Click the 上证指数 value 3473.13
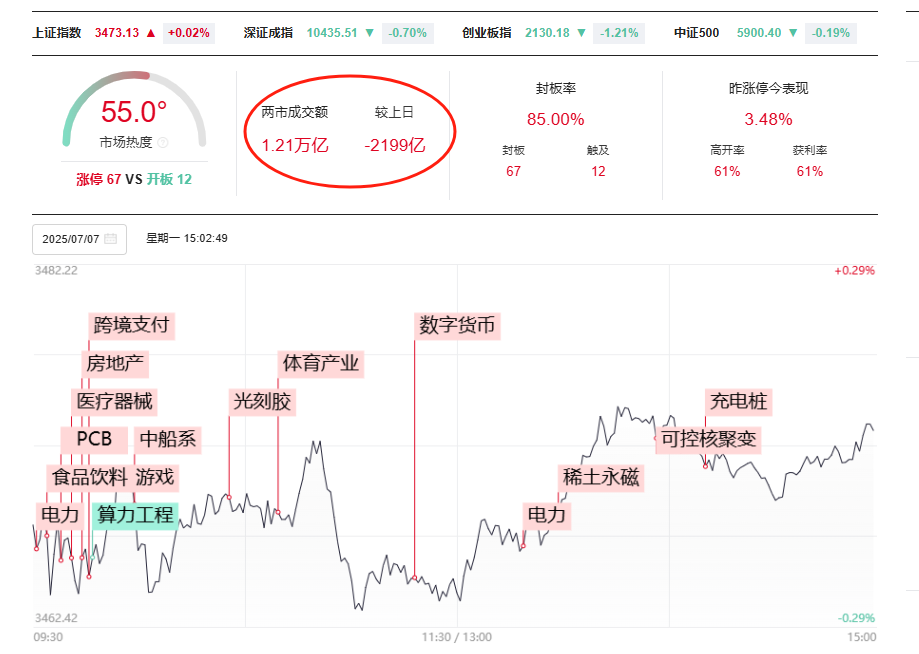919x654 pixels. 117,33
